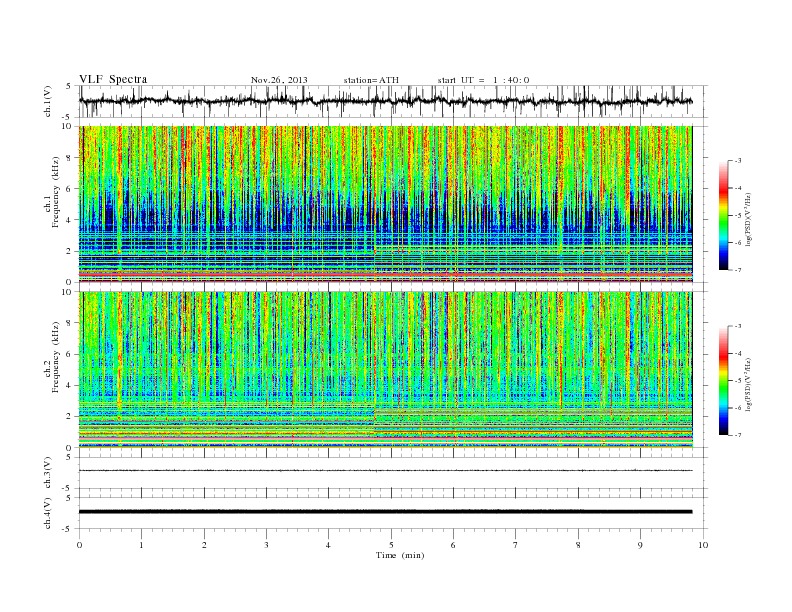Viewport: 792px width, 612px height.
Task: Click the "VLF Spectra" plot title
Action: point(113,79)
